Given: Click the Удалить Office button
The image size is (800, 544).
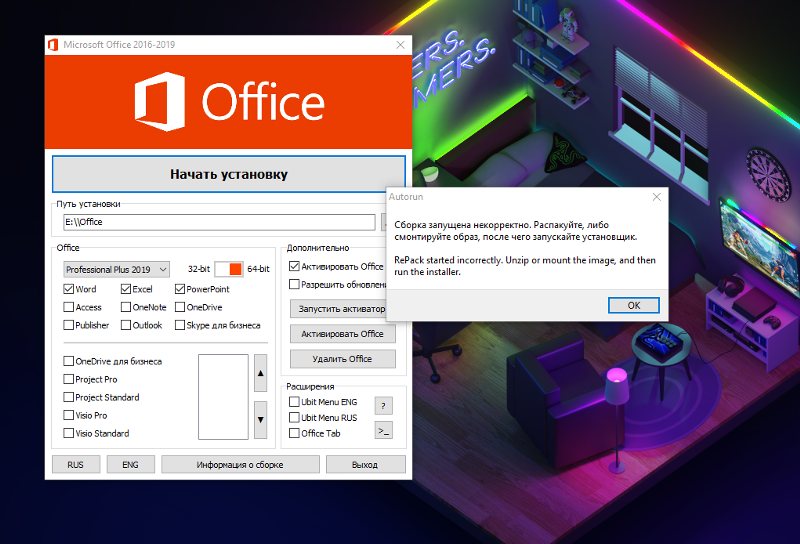Looking at the screenshot, I should pyautogui.click(x=342, y=359).
